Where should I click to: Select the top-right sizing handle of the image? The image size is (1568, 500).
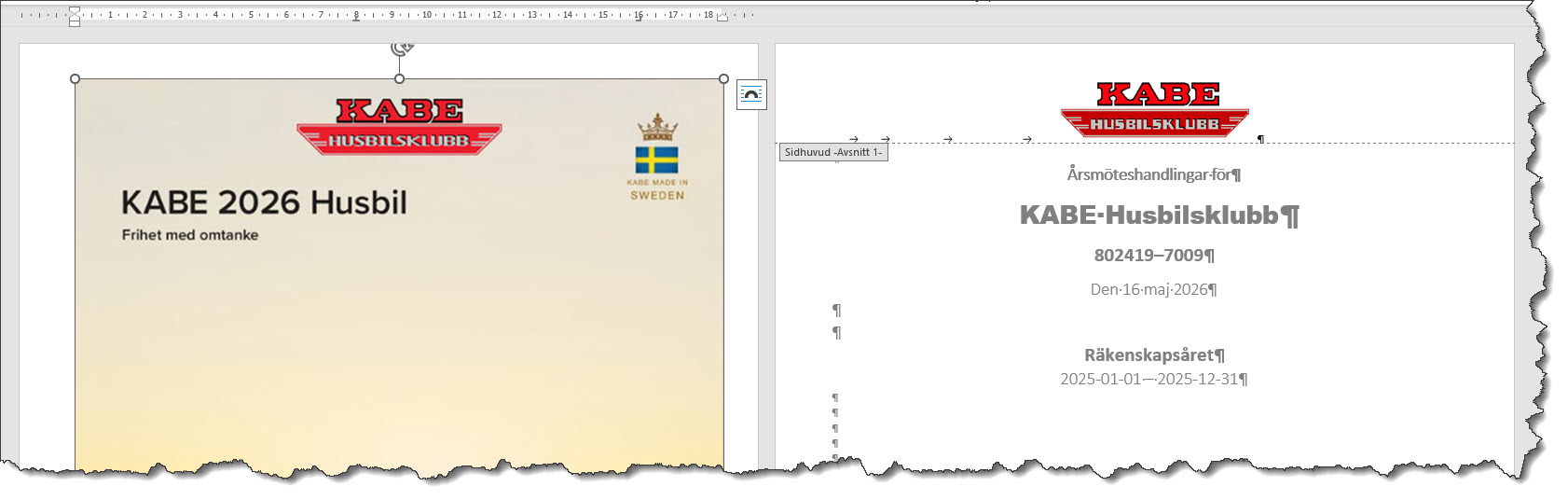[724, 79]
